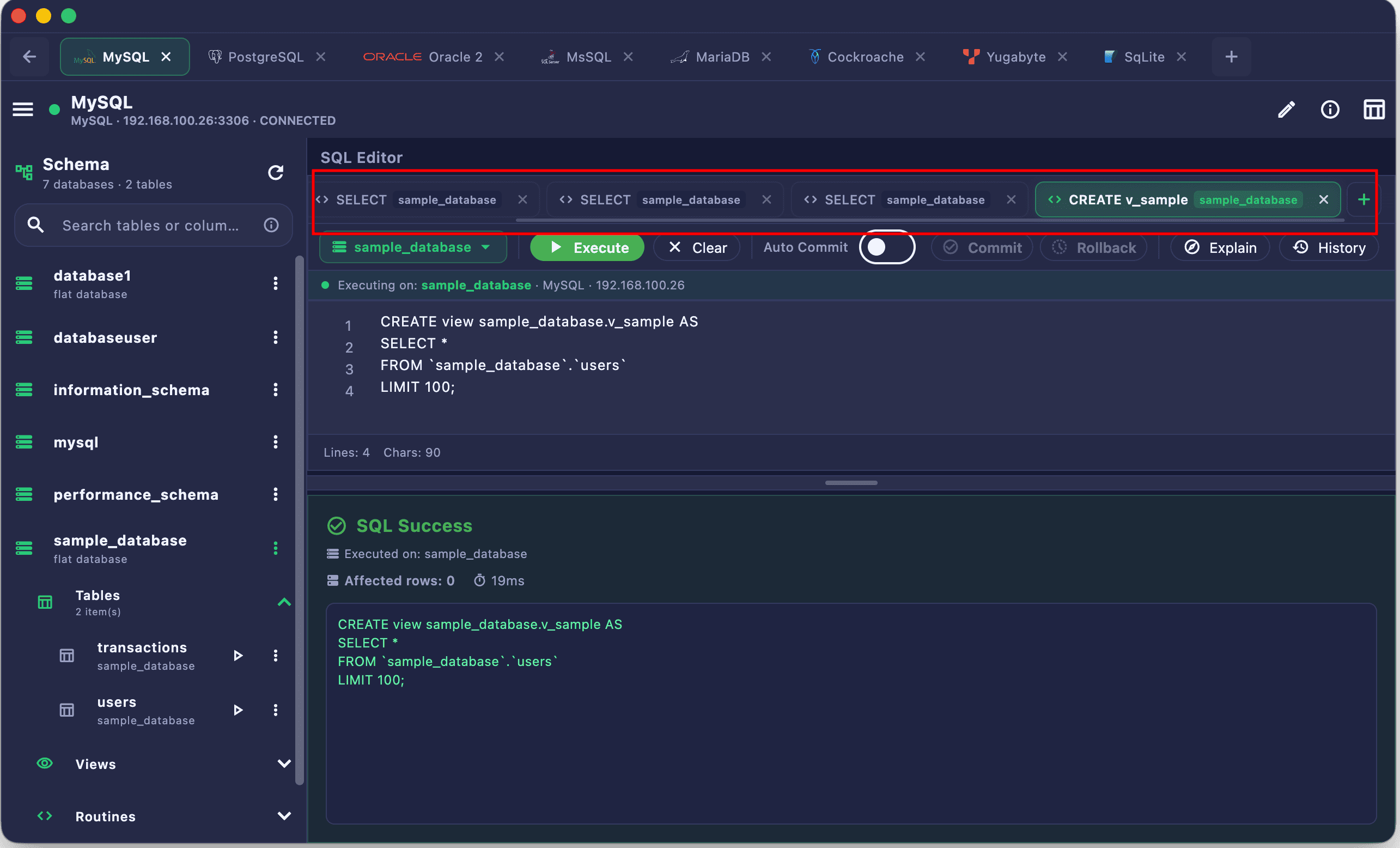
Task: Click the 'Affected rows: 0' text
Action: [x=399, y=581]
